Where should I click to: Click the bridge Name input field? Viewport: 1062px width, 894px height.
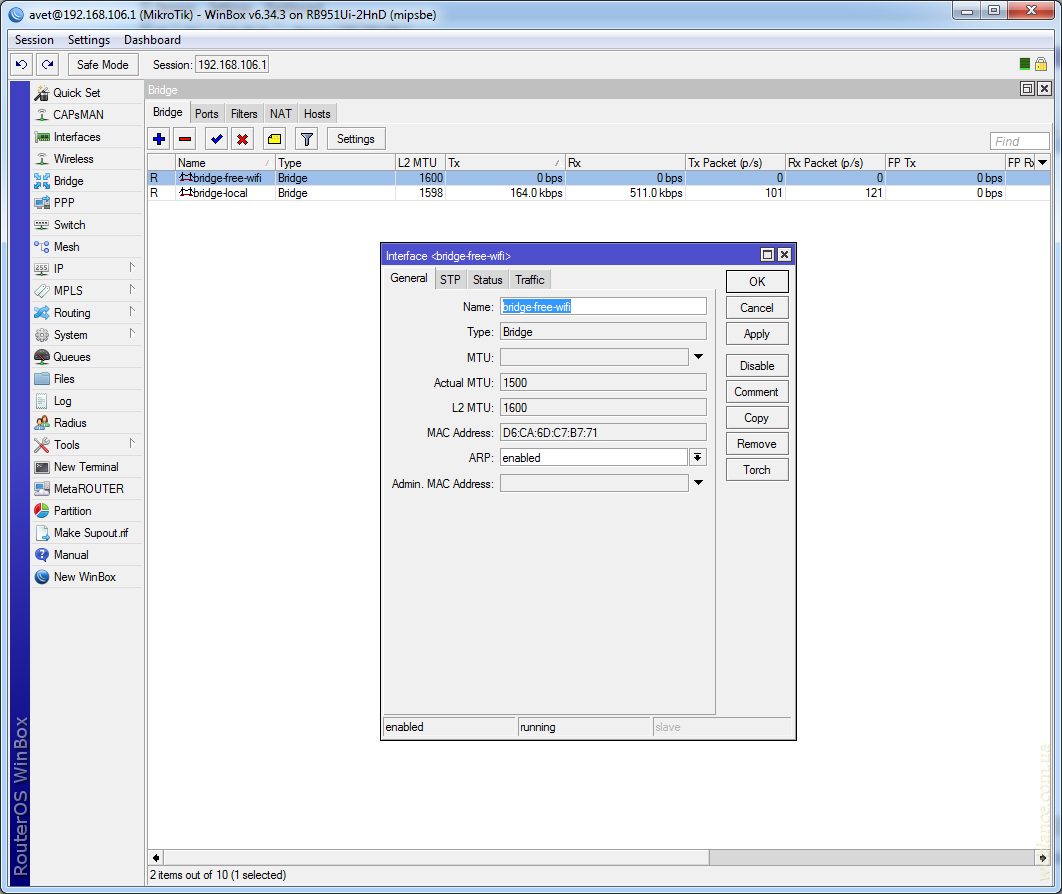click(x=603, y=307)
